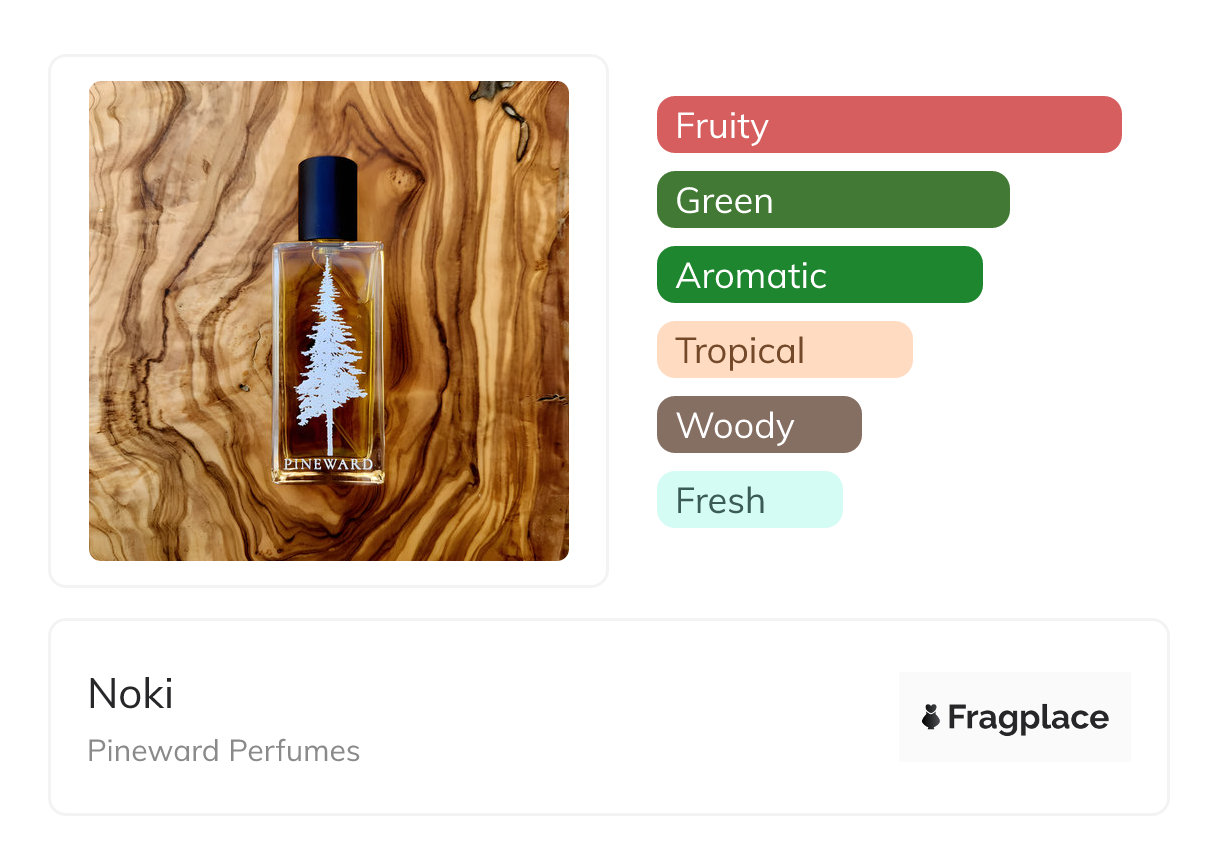Open the Pineward Perfumes brand link
The height and width of the screenshot is (864, 1218).
pos(223,751)
